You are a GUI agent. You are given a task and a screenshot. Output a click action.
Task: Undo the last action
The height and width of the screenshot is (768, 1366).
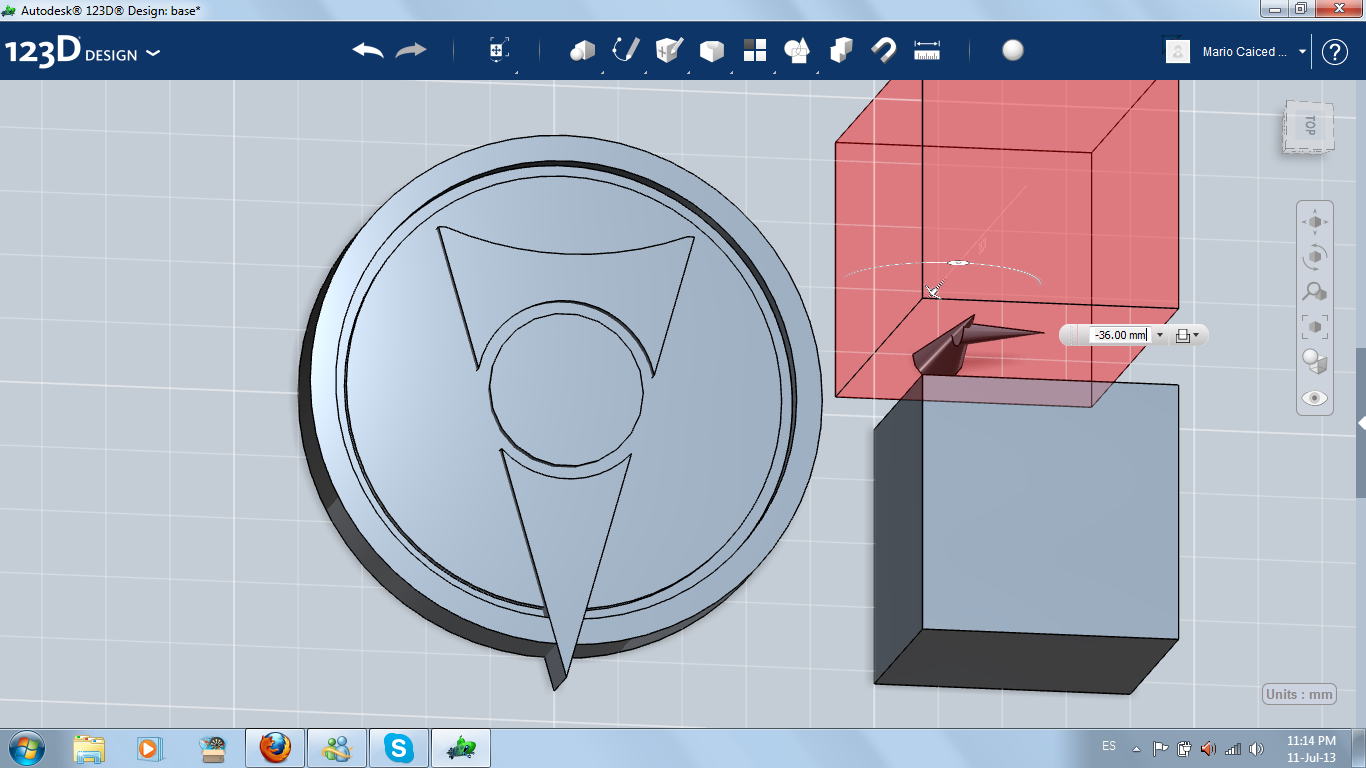(368, 50)
